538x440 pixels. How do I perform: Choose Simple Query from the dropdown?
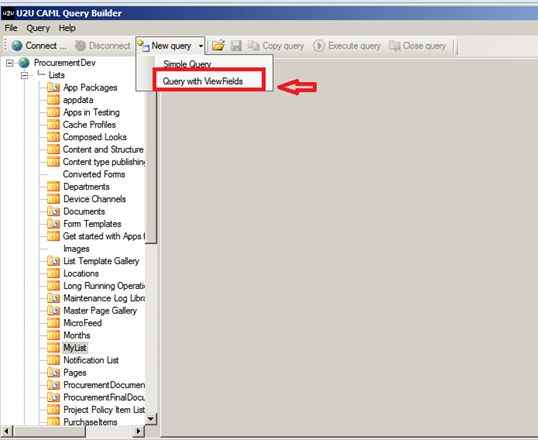coord(187,64)
